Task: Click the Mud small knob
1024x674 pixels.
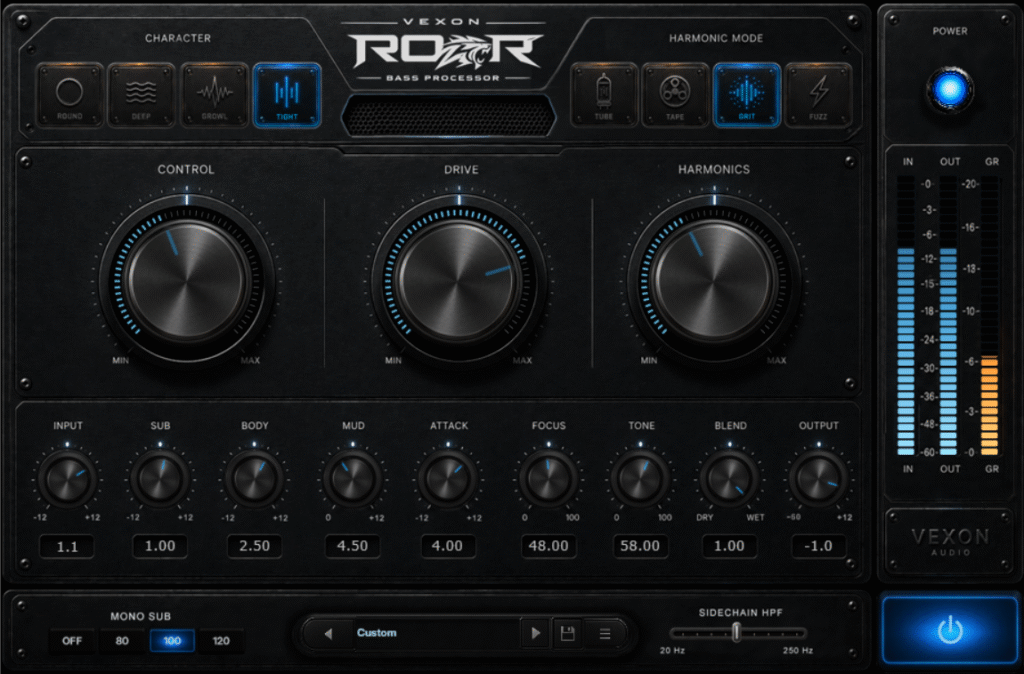Action: [x=353, y=479]
